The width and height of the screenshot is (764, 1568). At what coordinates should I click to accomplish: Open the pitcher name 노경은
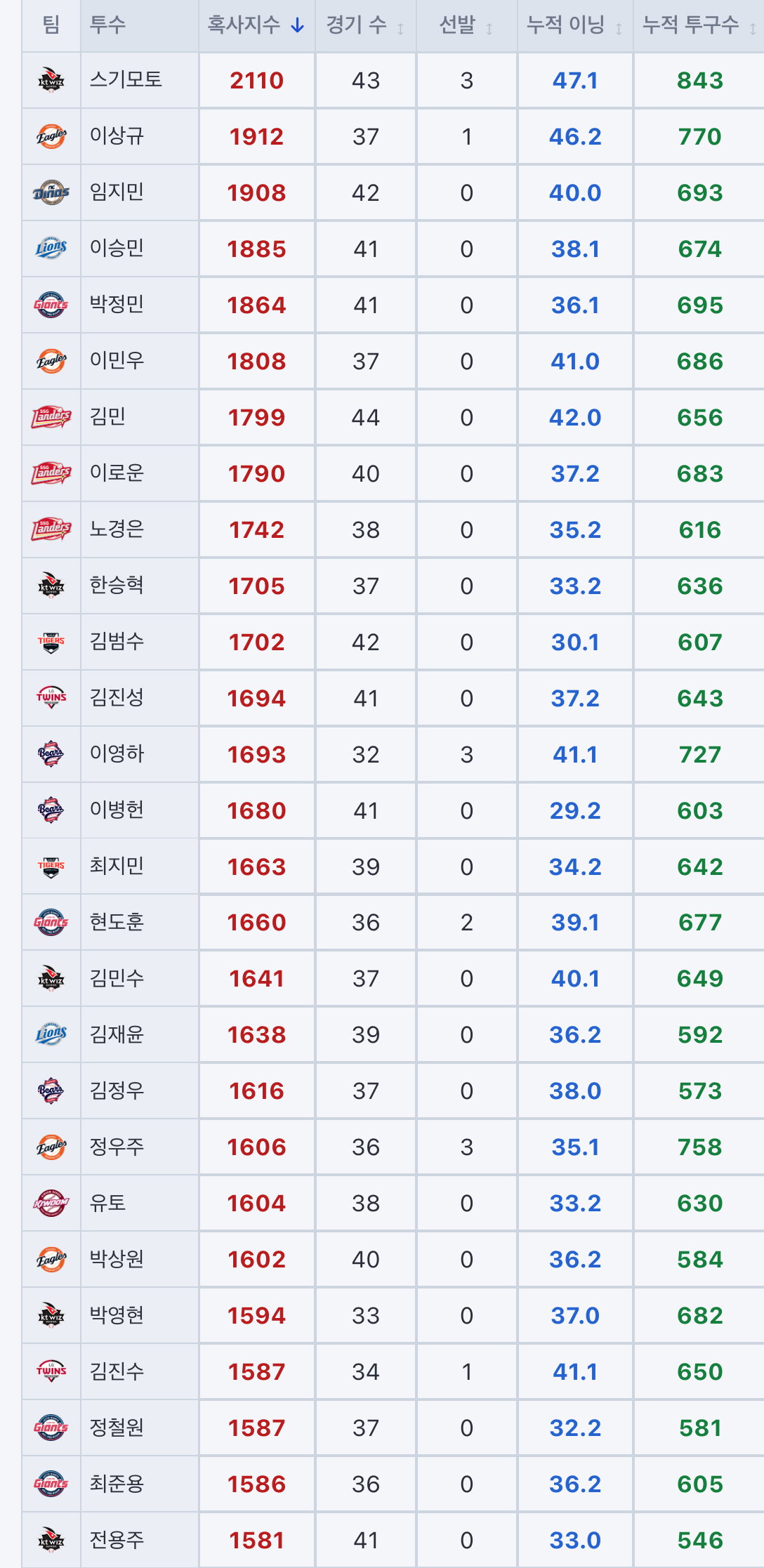(x=117, y=529)
